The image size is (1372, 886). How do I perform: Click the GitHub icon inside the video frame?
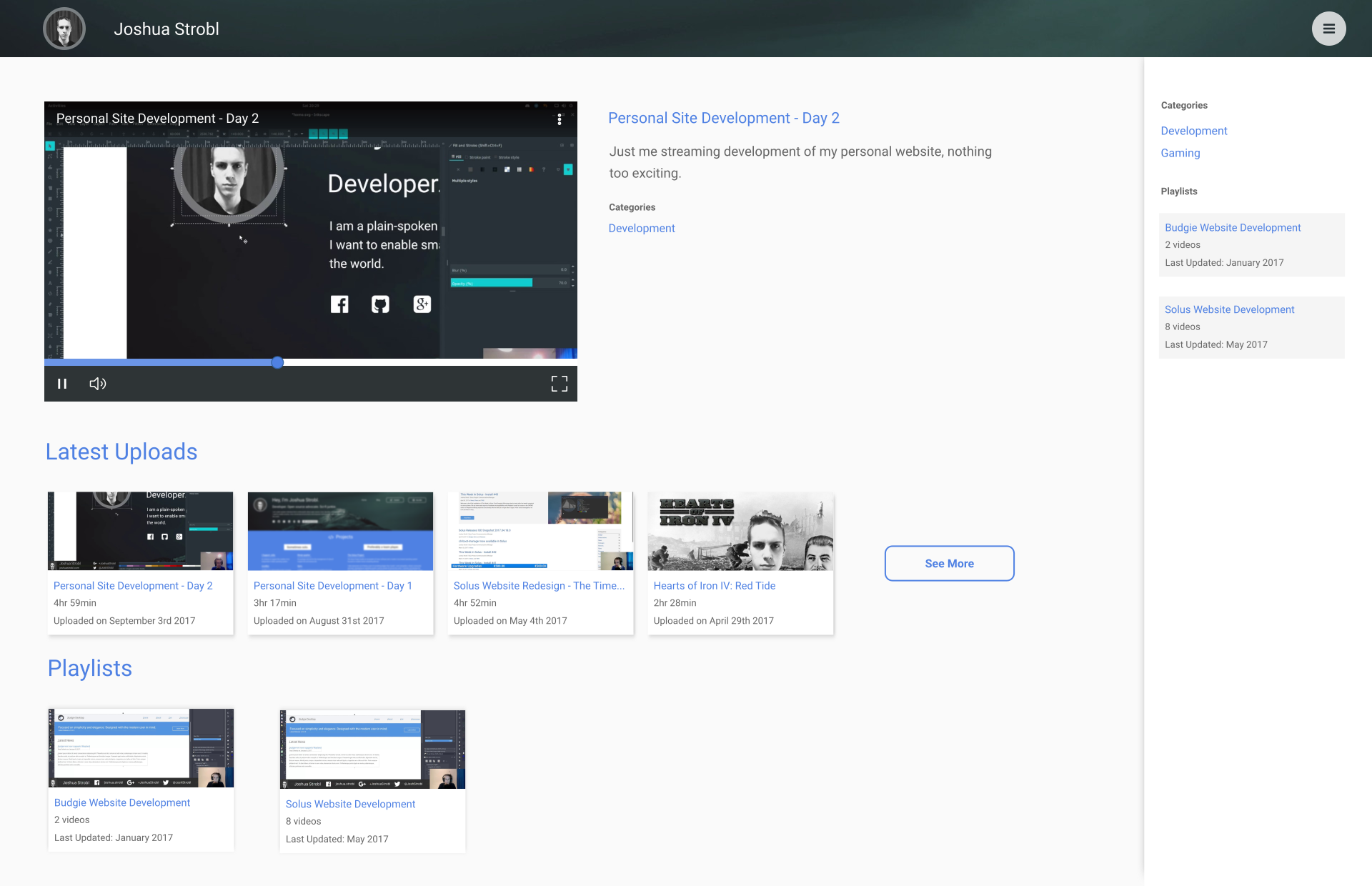(380, 304)
